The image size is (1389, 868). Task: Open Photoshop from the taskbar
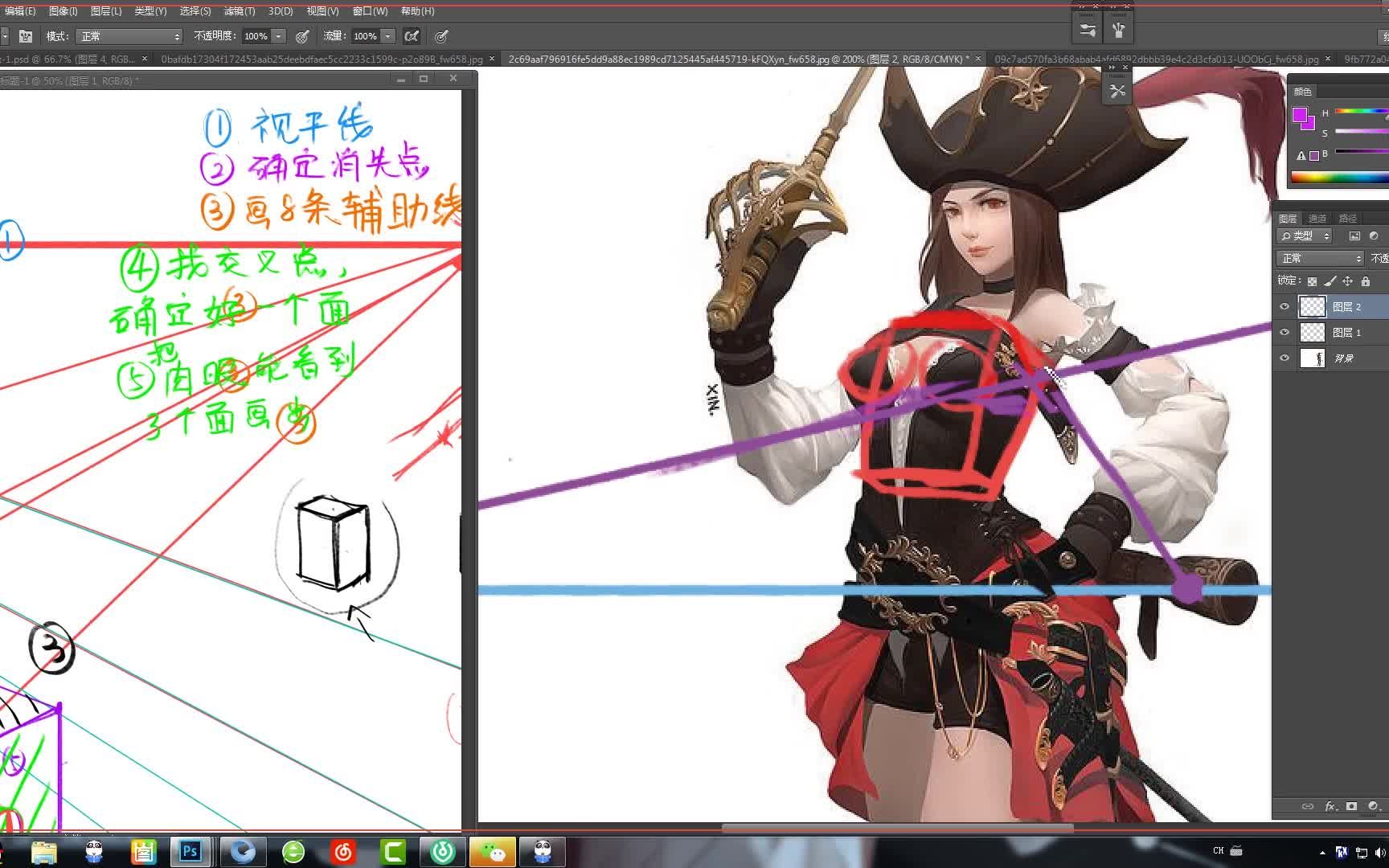pos(191,851)
